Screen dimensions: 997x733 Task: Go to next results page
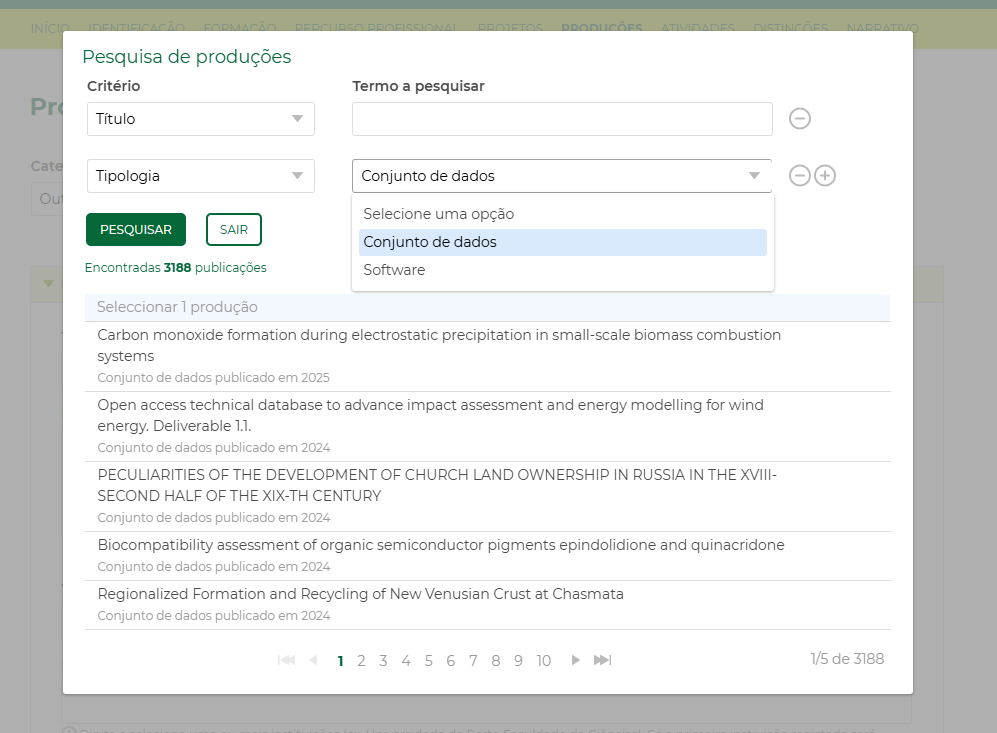(x=575, y=660)
